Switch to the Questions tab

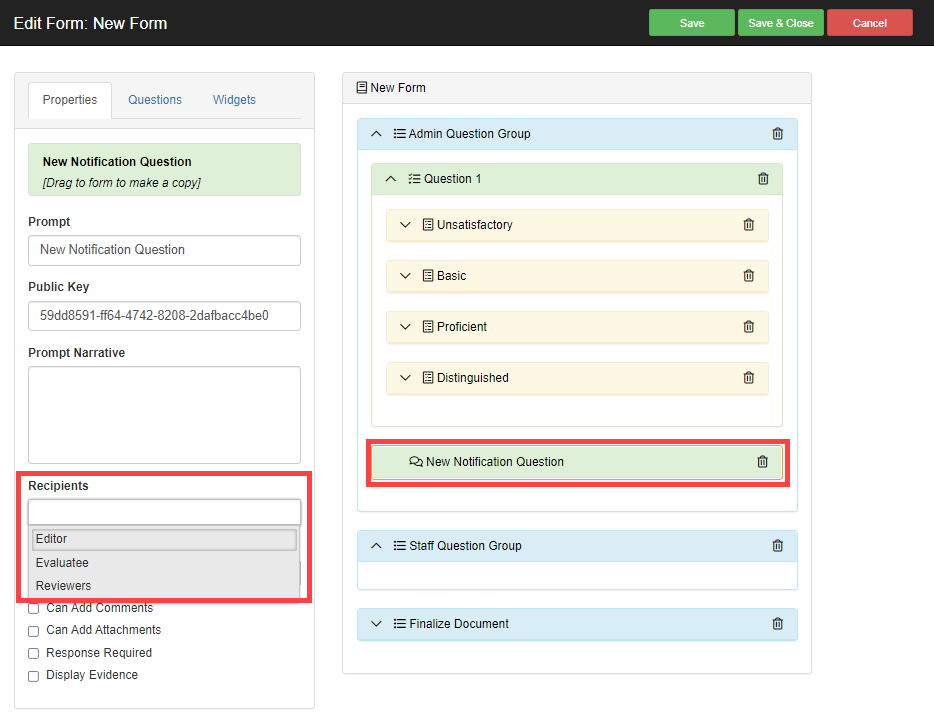click(155, 99)
